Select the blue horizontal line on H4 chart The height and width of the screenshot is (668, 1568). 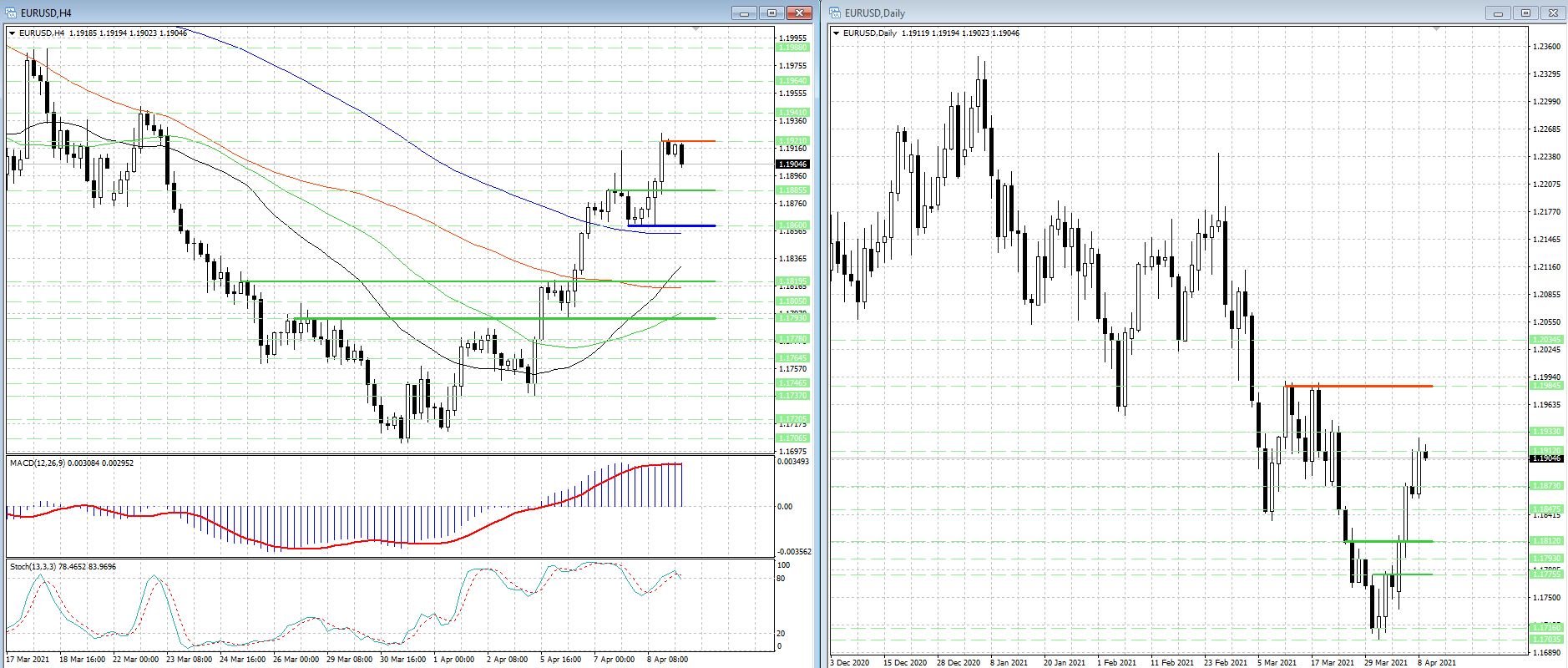[671, 225]
